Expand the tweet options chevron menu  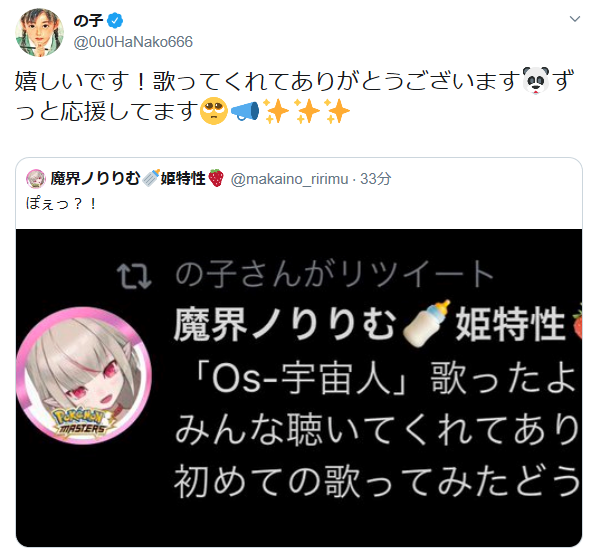pos(574,19)
